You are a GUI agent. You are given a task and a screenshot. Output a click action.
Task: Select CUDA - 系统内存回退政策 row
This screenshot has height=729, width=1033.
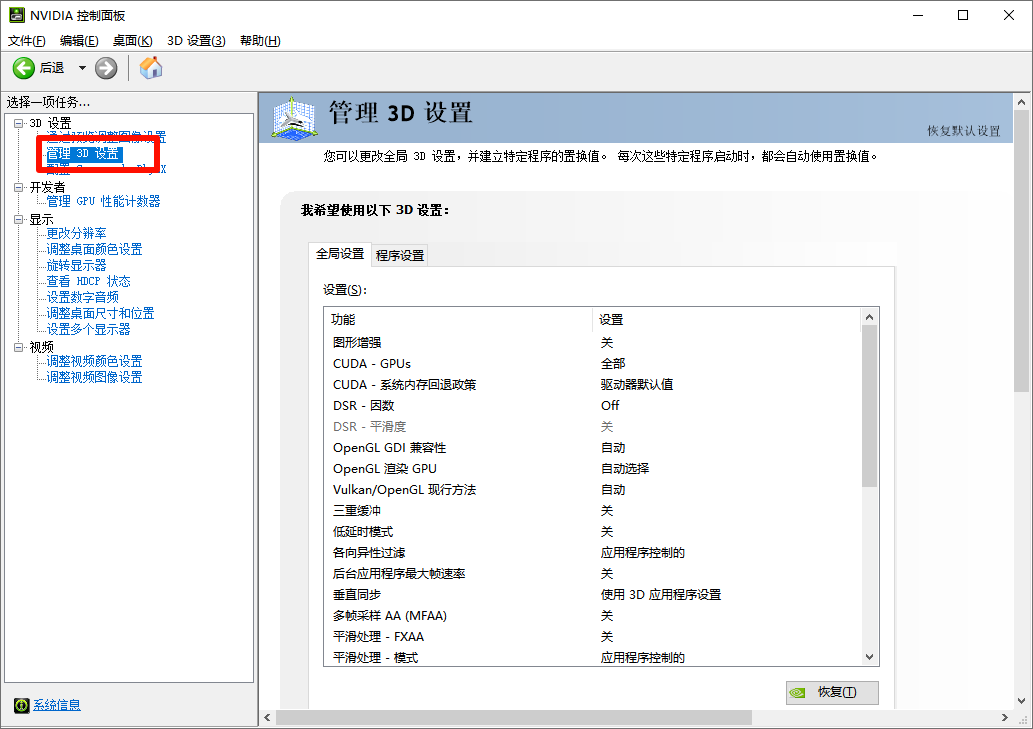click(x=592, y=385)
